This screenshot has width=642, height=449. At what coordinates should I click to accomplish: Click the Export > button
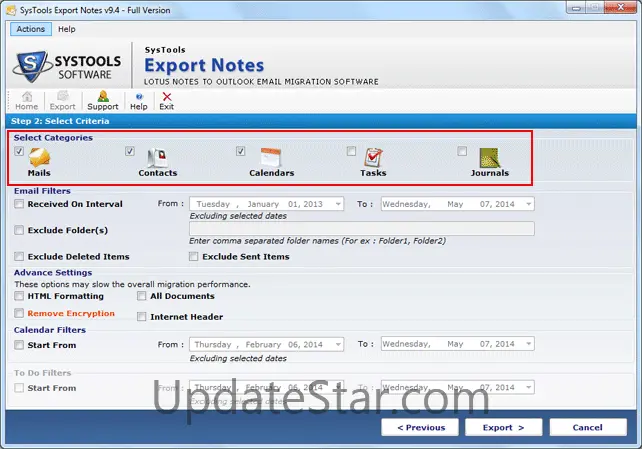pos(504,427)
